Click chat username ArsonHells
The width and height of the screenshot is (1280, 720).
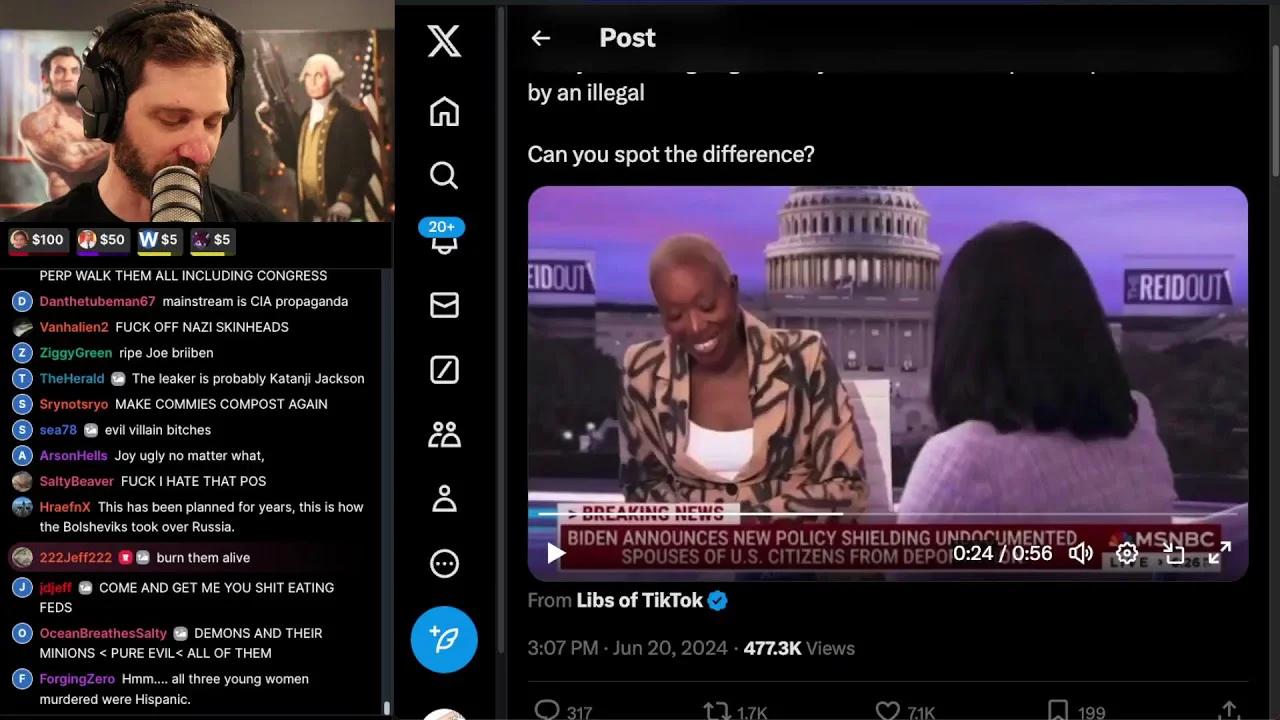click(73, 455)
